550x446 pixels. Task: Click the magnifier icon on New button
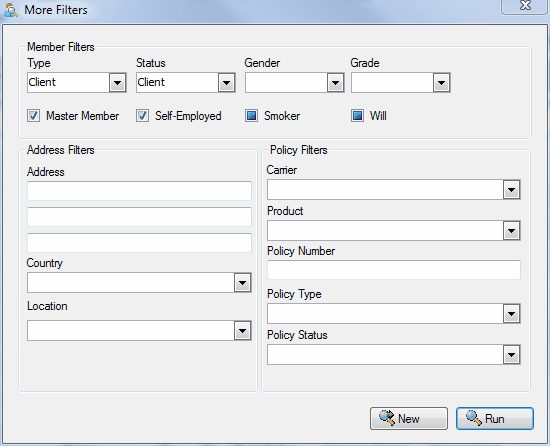point(387,418)
